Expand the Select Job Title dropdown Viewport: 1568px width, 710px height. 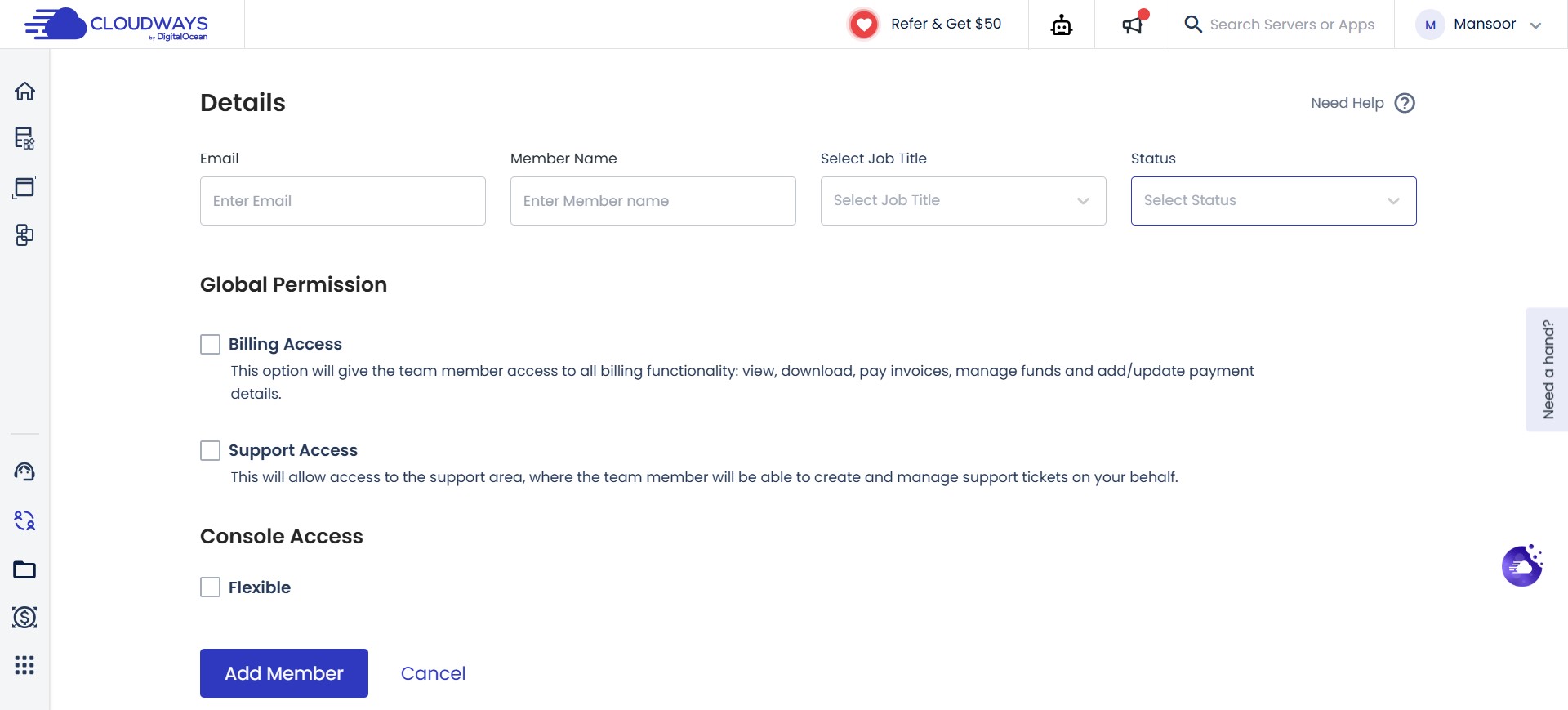point(963,201)
